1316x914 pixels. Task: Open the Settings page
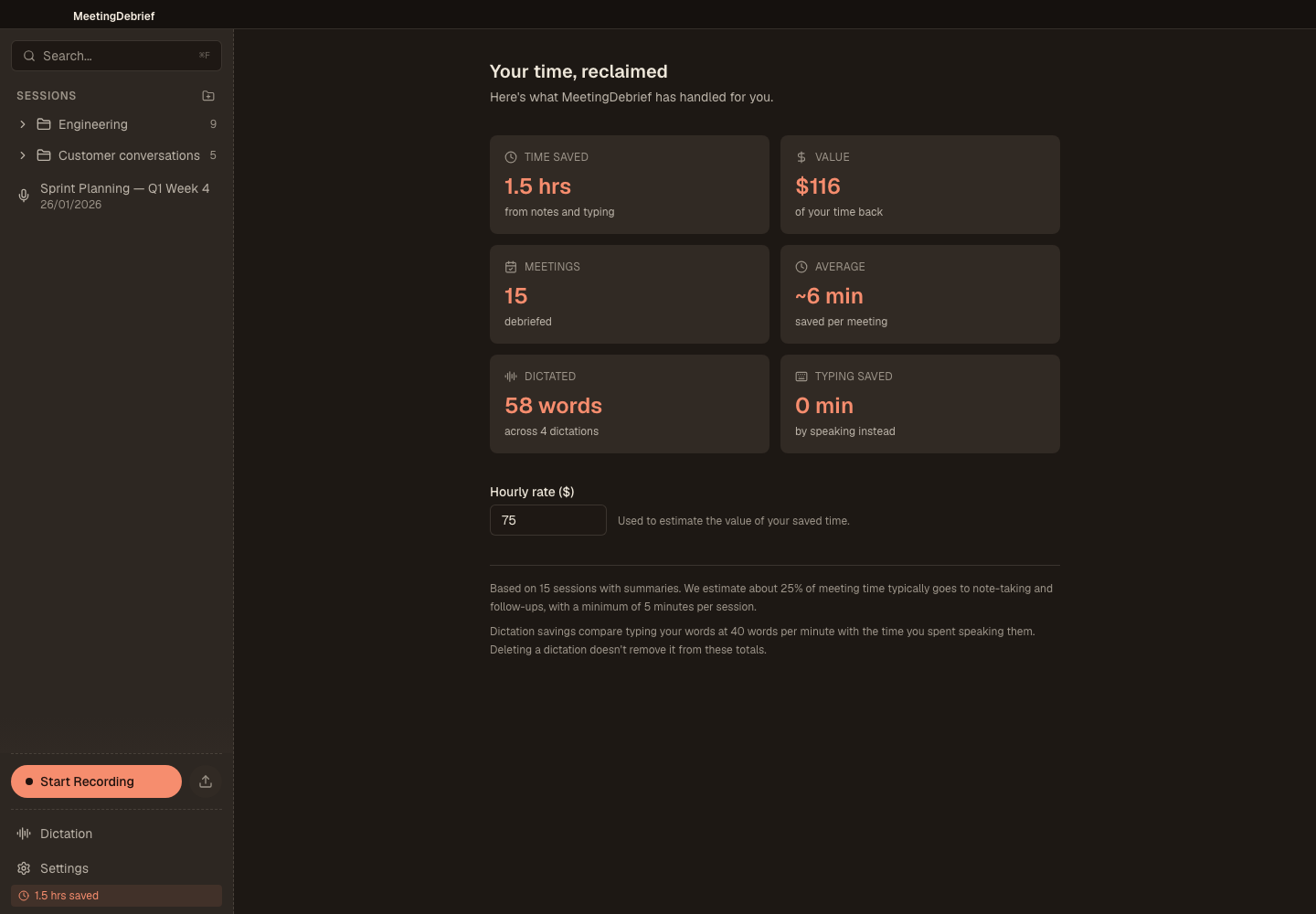coord(116,868)
